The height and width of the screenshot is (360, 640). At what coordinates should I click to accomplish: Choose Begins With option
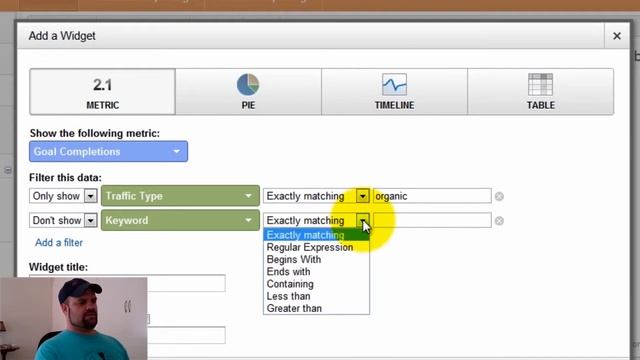pyautogui.click(x=316, y=260)
